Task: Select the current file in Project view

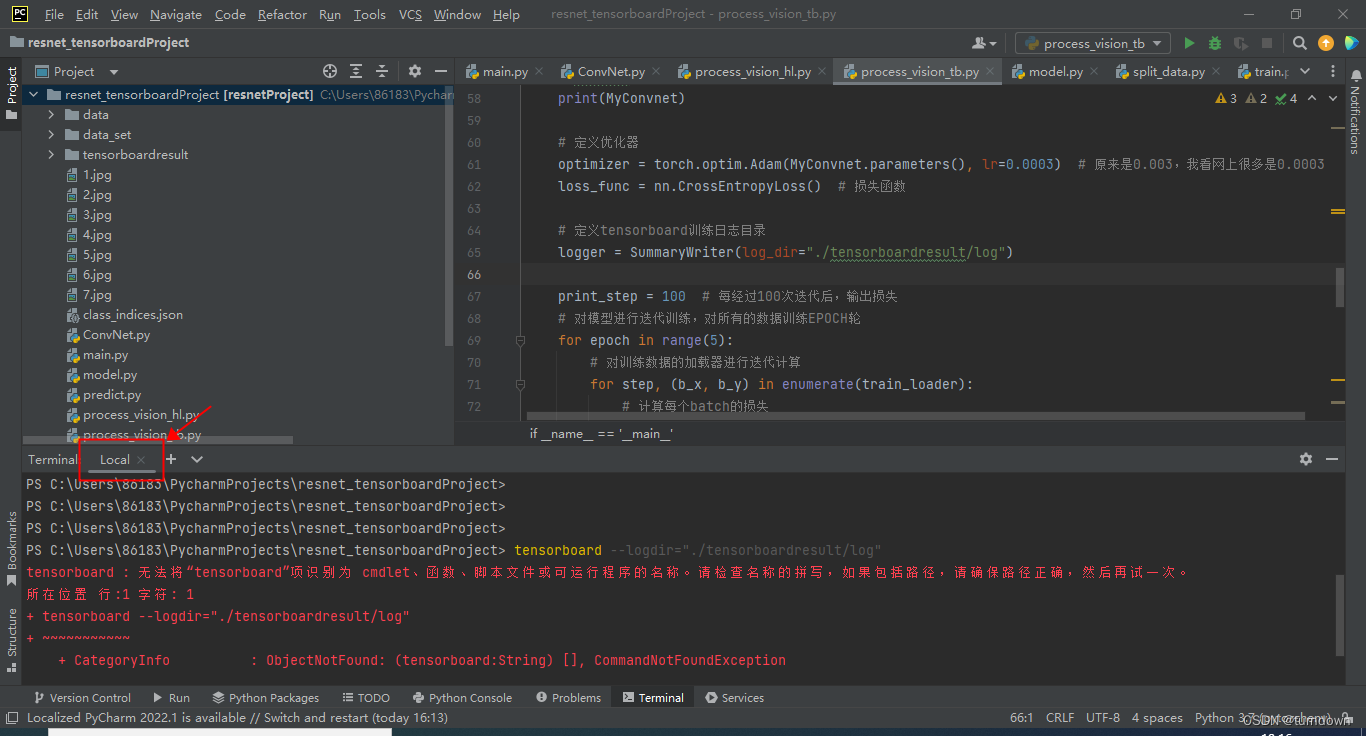Action: (x=330, y=72)
